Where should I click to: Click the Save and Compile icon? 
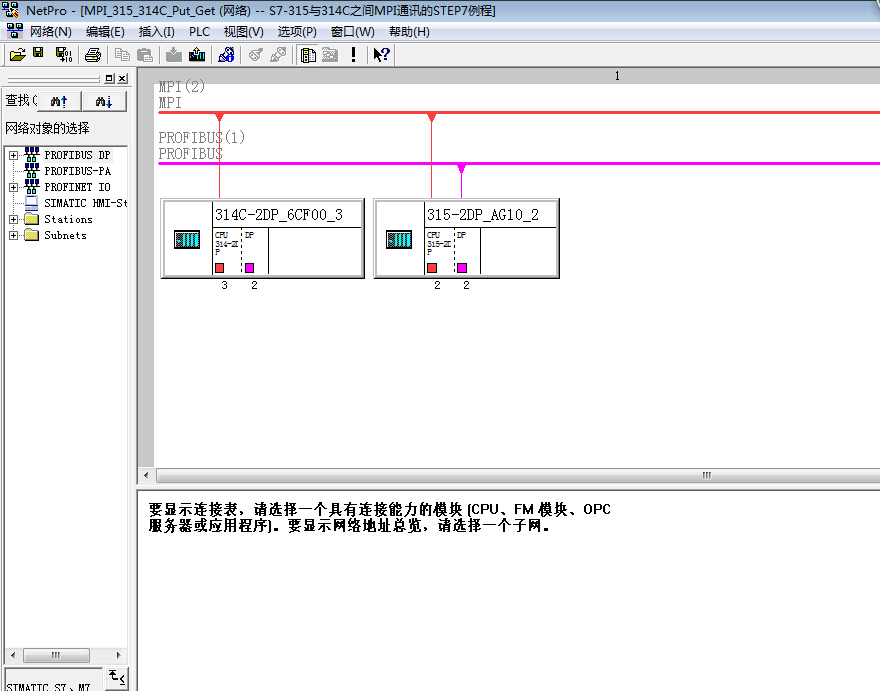[64, 54]
